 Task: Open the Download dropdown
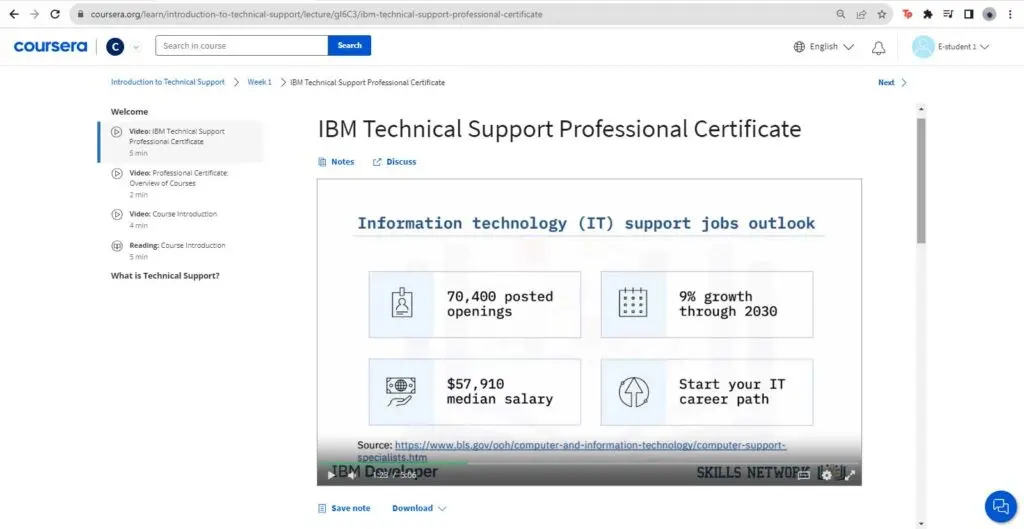419,508
